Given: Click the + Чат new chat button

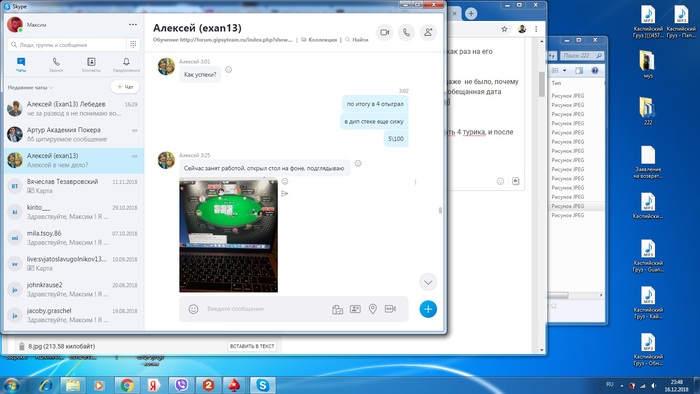Looking at the screenshot, I should tap(125, 87).
